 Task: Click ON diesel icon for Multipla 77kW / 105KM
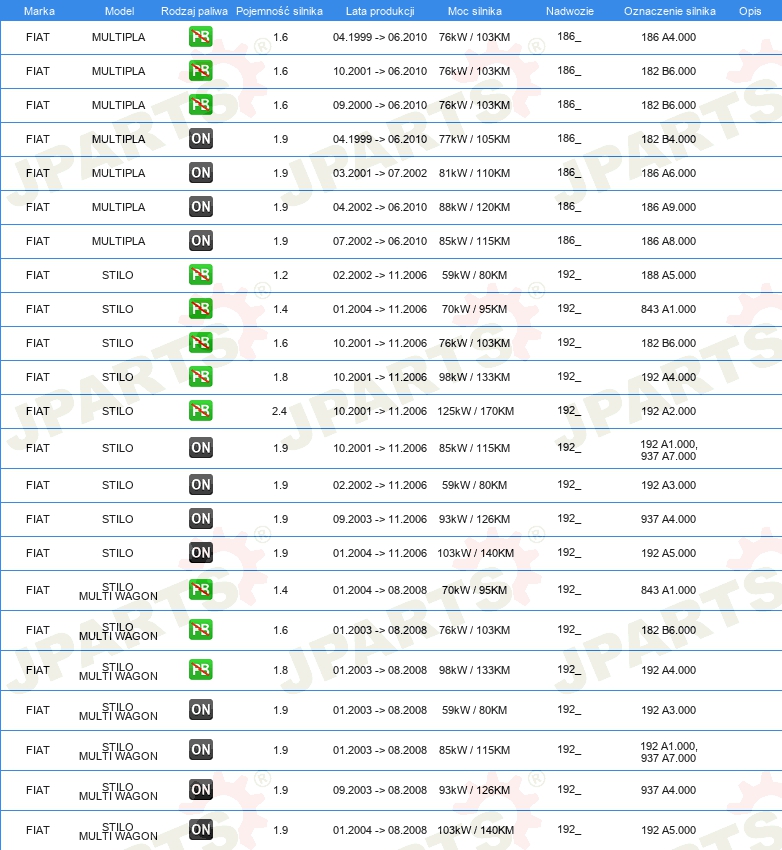pos(201,139)
